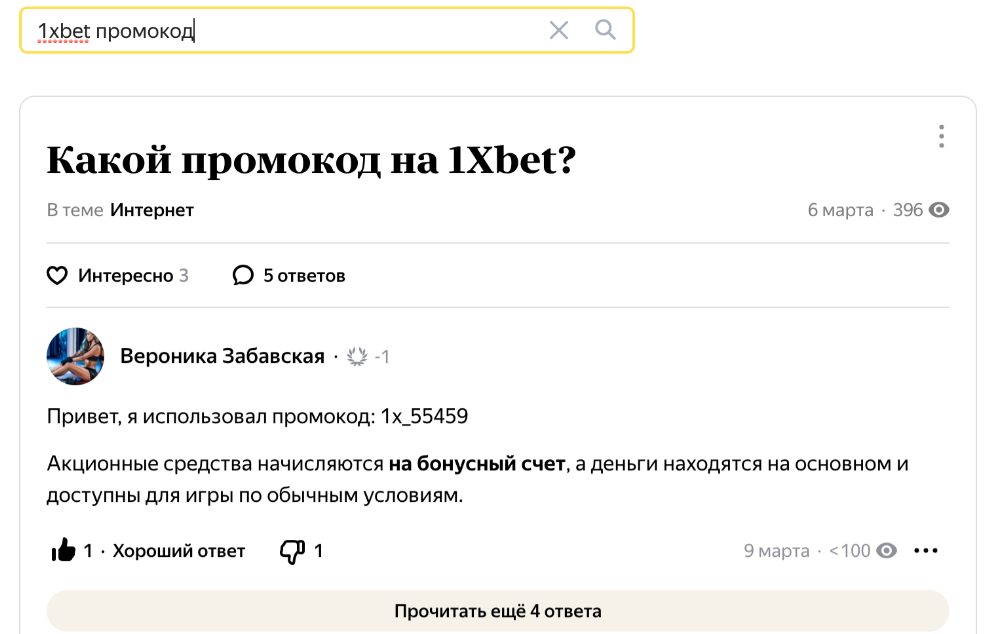Click the Хороший ответ label

[178, 550]
